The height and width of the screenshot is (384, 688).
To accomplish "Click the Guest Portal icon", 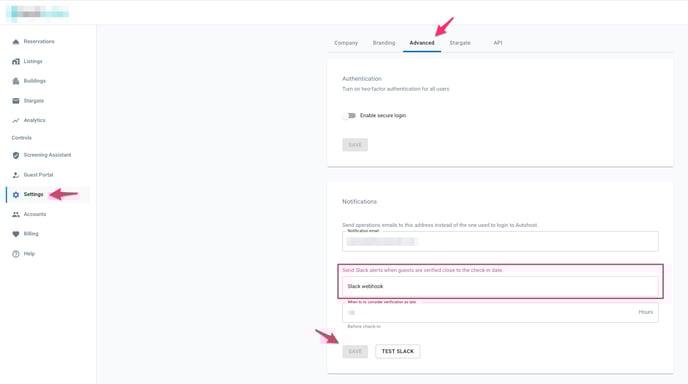I will click(x=16, y=175).
